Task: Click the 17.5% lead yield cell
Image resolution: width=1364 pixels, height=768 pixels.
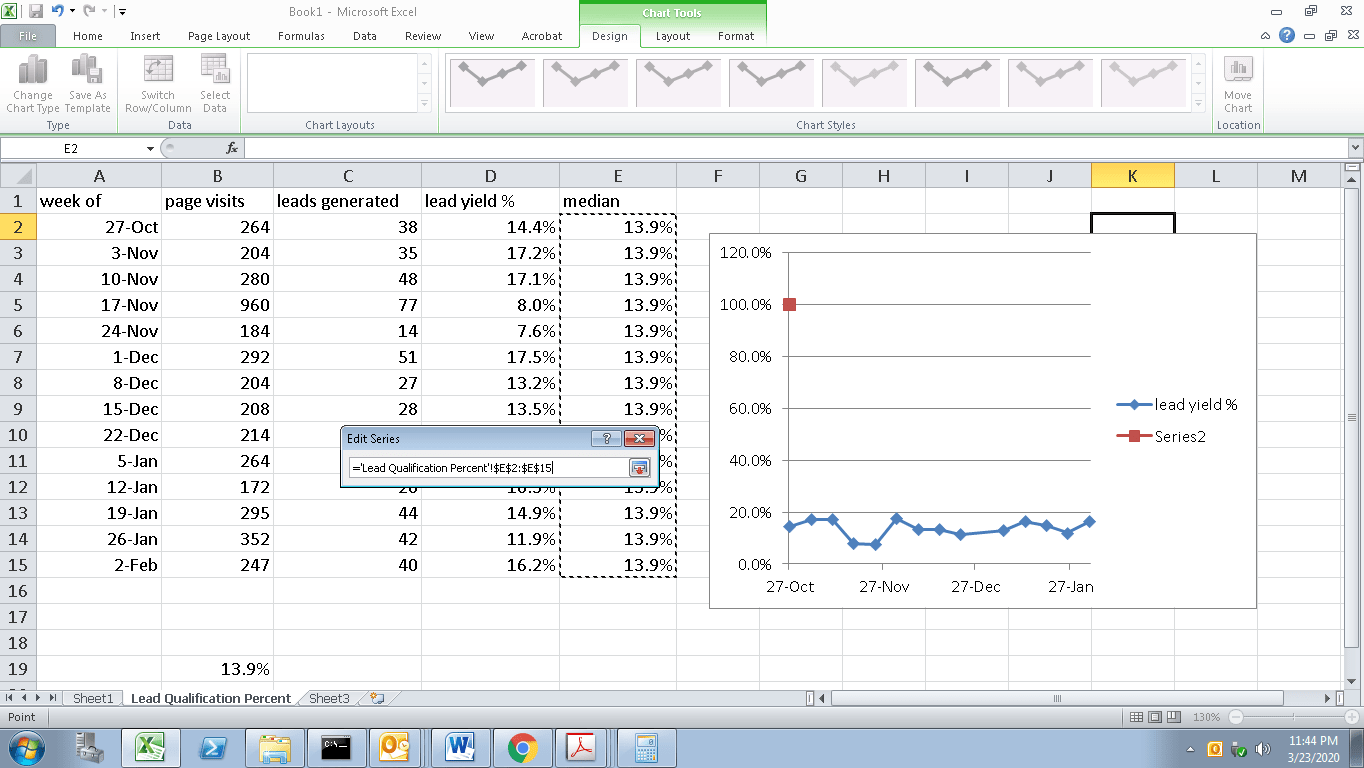Action: 490,357
